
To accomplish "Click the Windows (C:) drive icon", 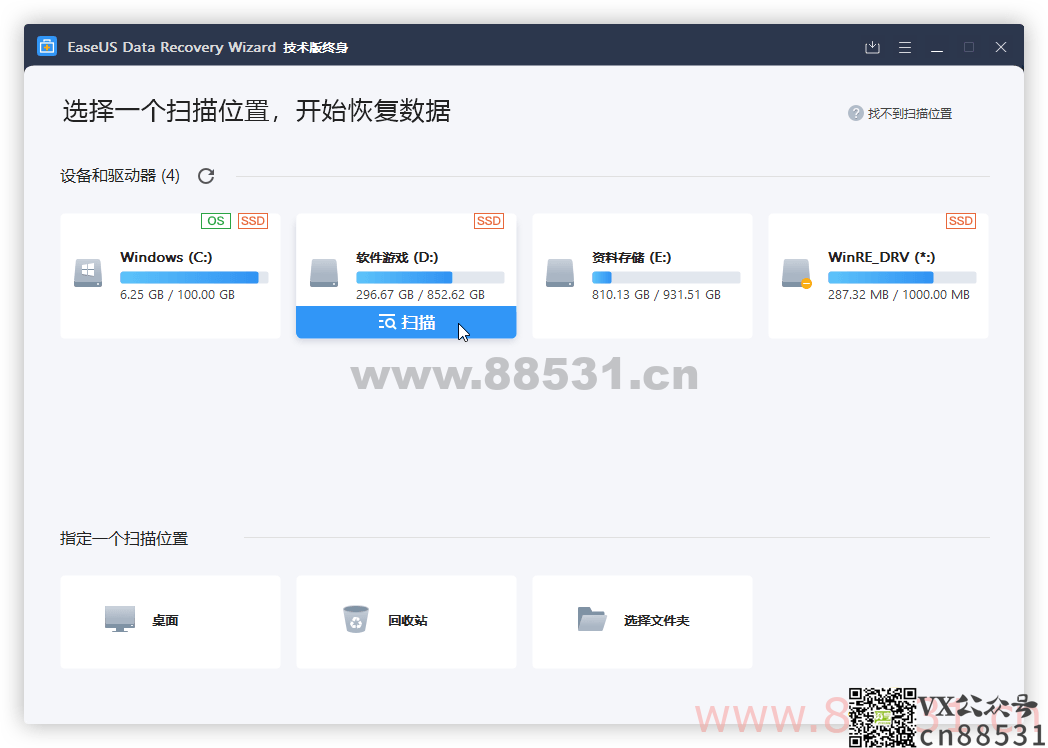I will point(88,273).
